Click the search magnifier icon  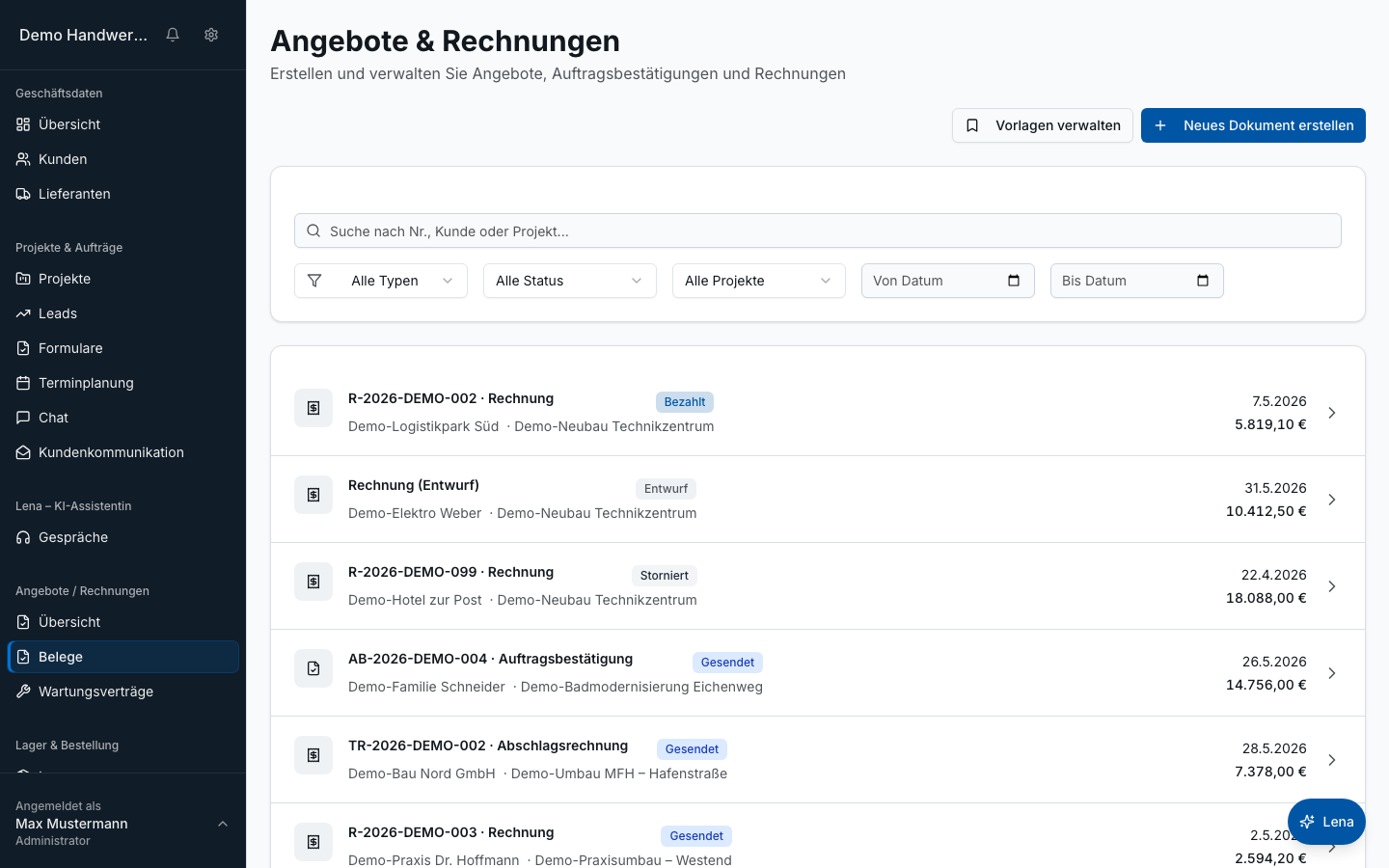tap(313, 231)
